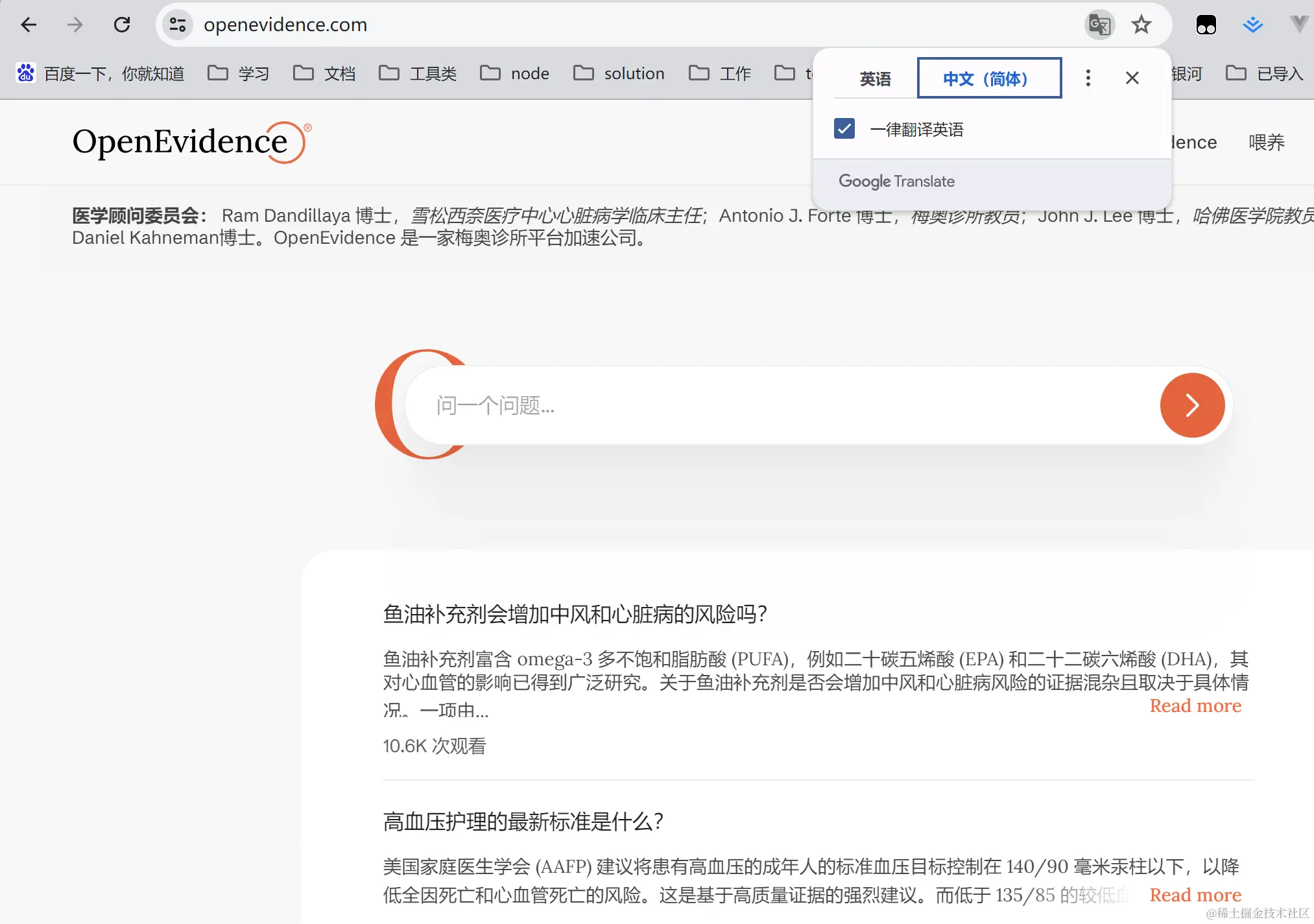Expand the solution bookmarks folder

(x=619, y=73)
